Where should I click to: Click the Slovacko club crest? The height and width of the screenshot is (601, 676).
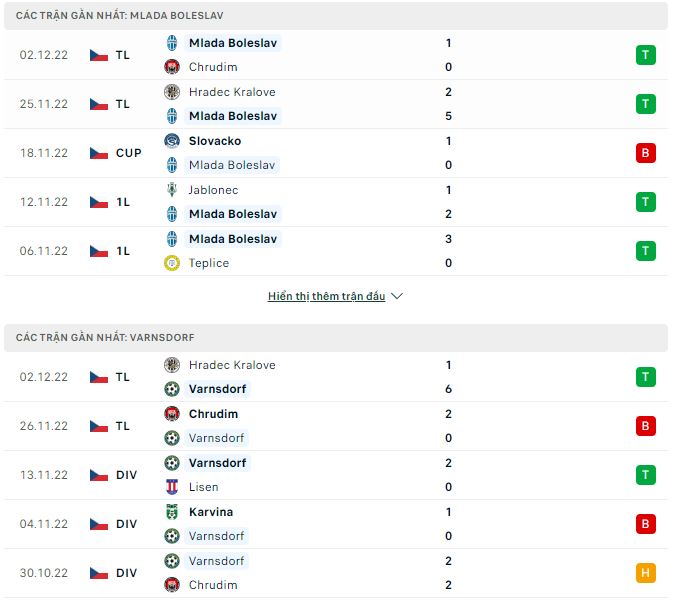click(x=172, y=141)
